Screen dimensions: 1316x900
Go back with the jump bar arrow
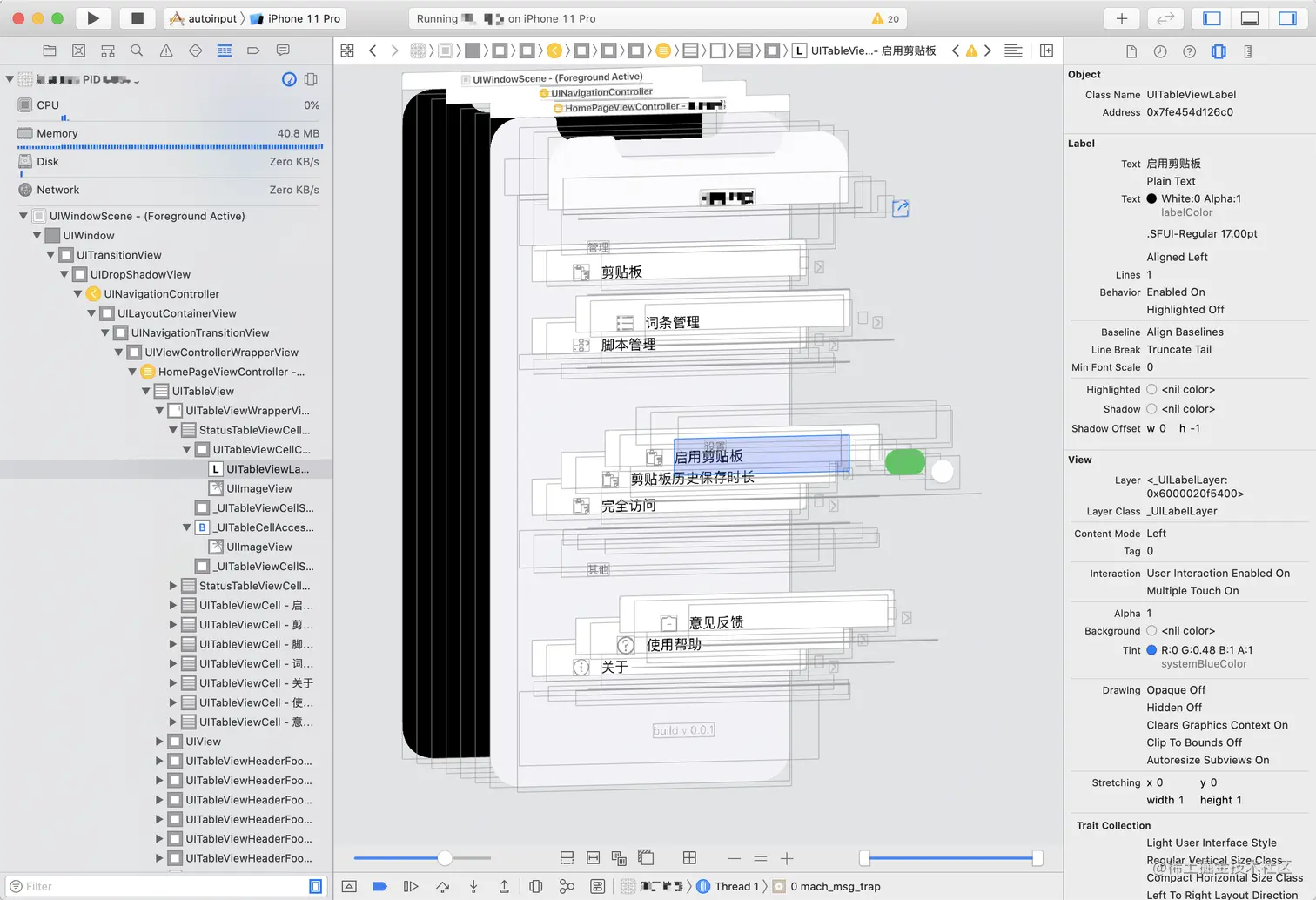373,50
